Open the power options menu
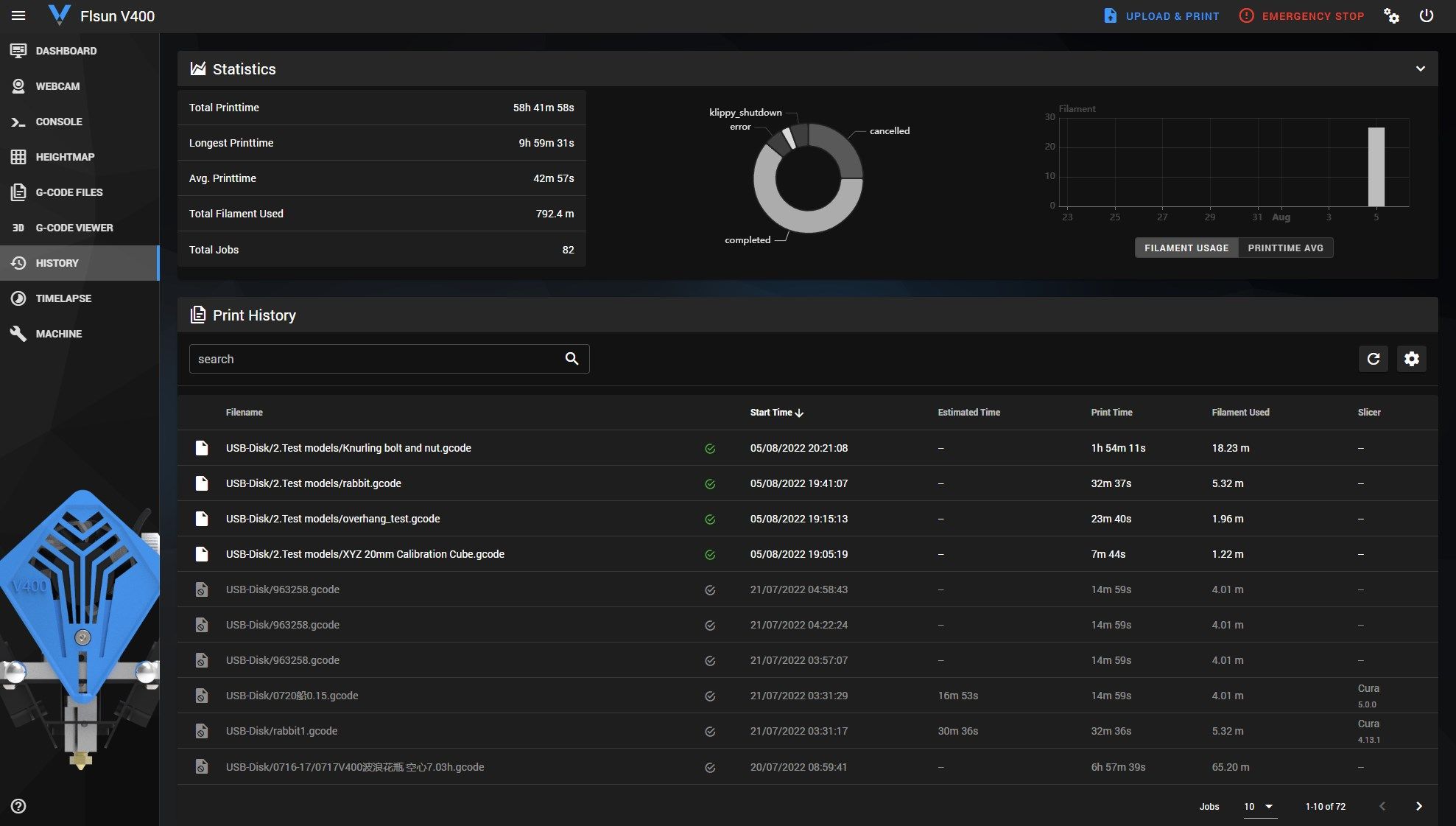This screenshot has width=1456, height=826. (1427, 15)
